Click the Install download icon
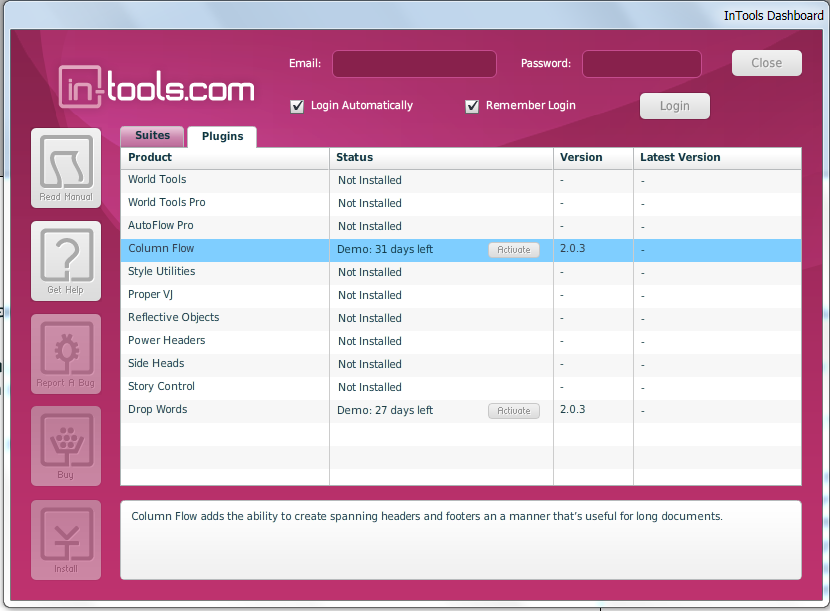830x611 pixels. pos(66,540)
